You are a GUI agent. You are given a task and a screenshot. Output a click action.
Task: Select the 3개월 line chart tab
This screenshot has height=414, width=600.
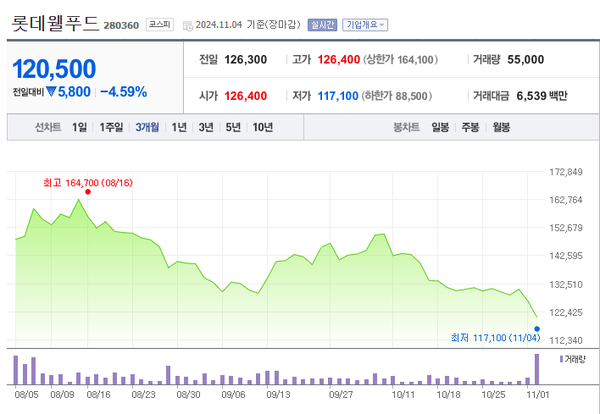point(147,127)
